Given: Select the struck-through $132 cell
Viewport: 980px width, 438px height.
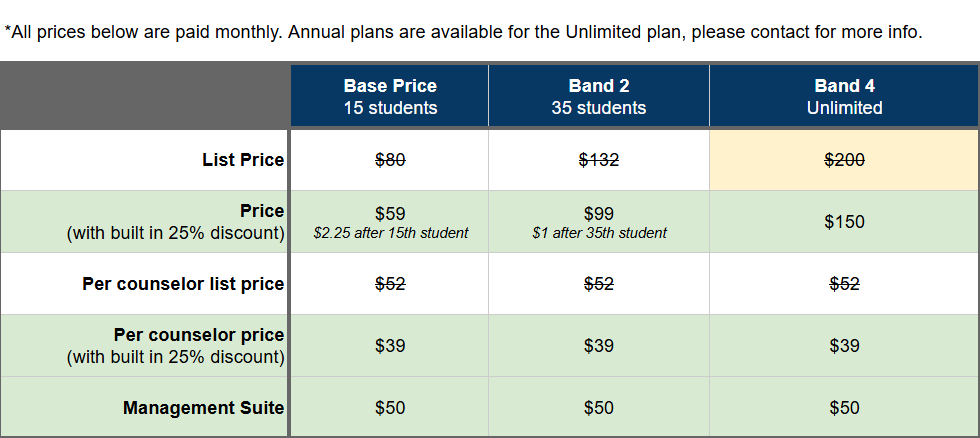Looking at the screenshot, I should click(x=598, y=160).
